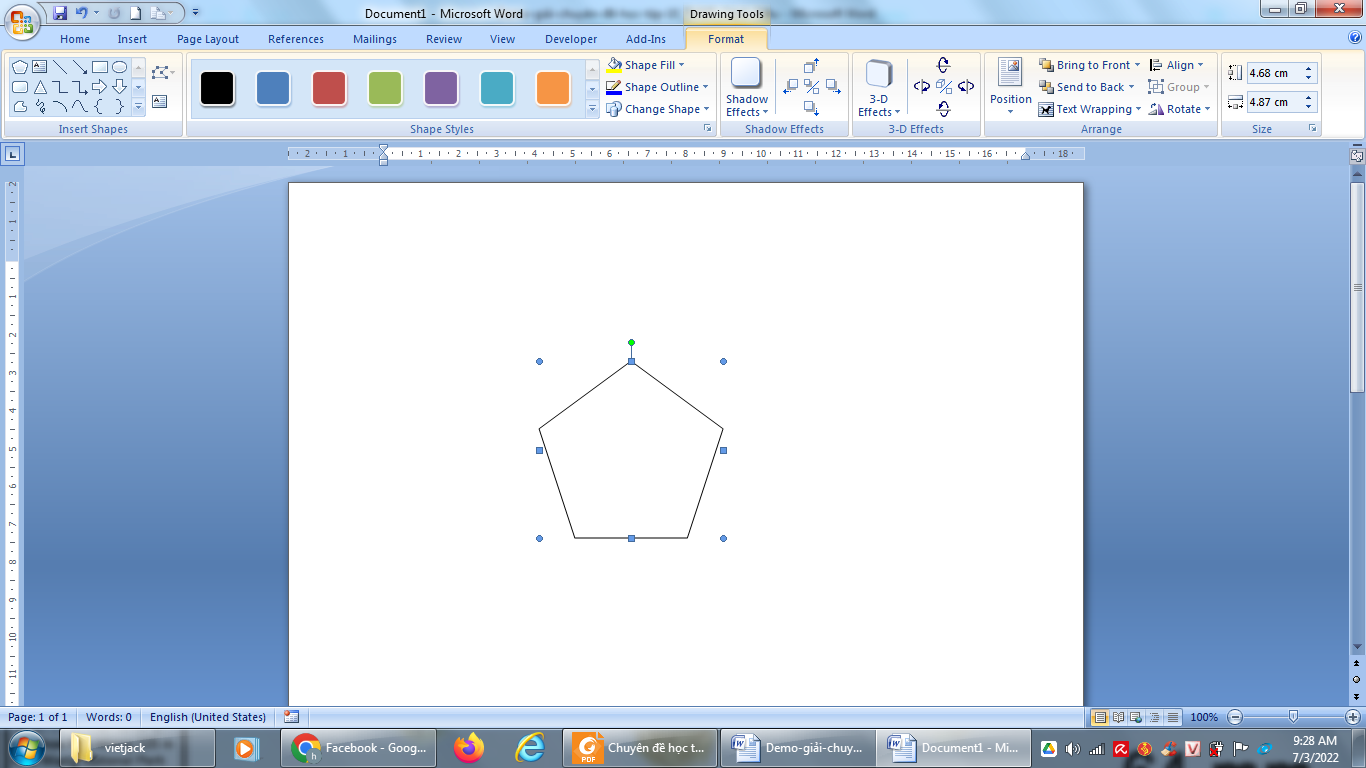Open the Rotate dropdown
The image size is (1366, 768).
click(x=1180, y=109)
